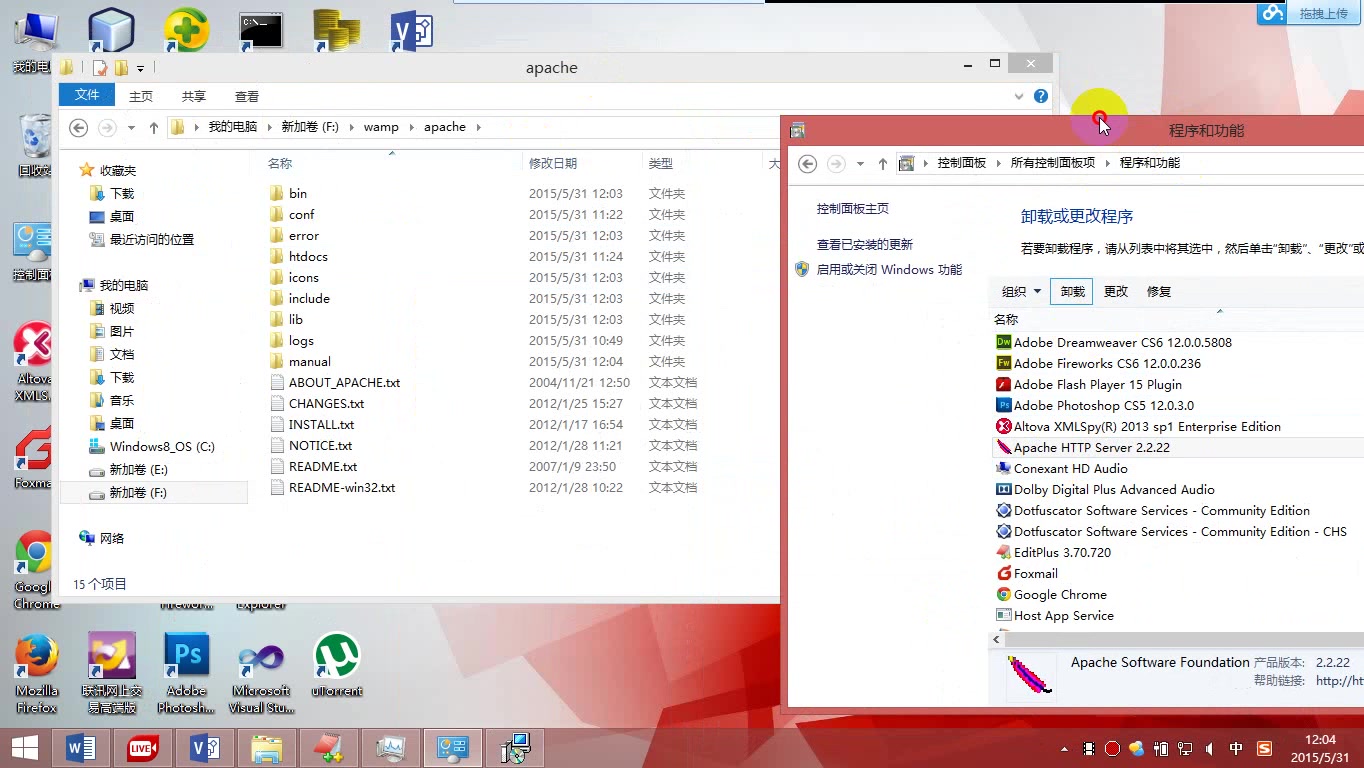1364x768 pixels.
Task: Open Adobe Photoshop desktop shortcut
Action: click(x=186, y=672)
